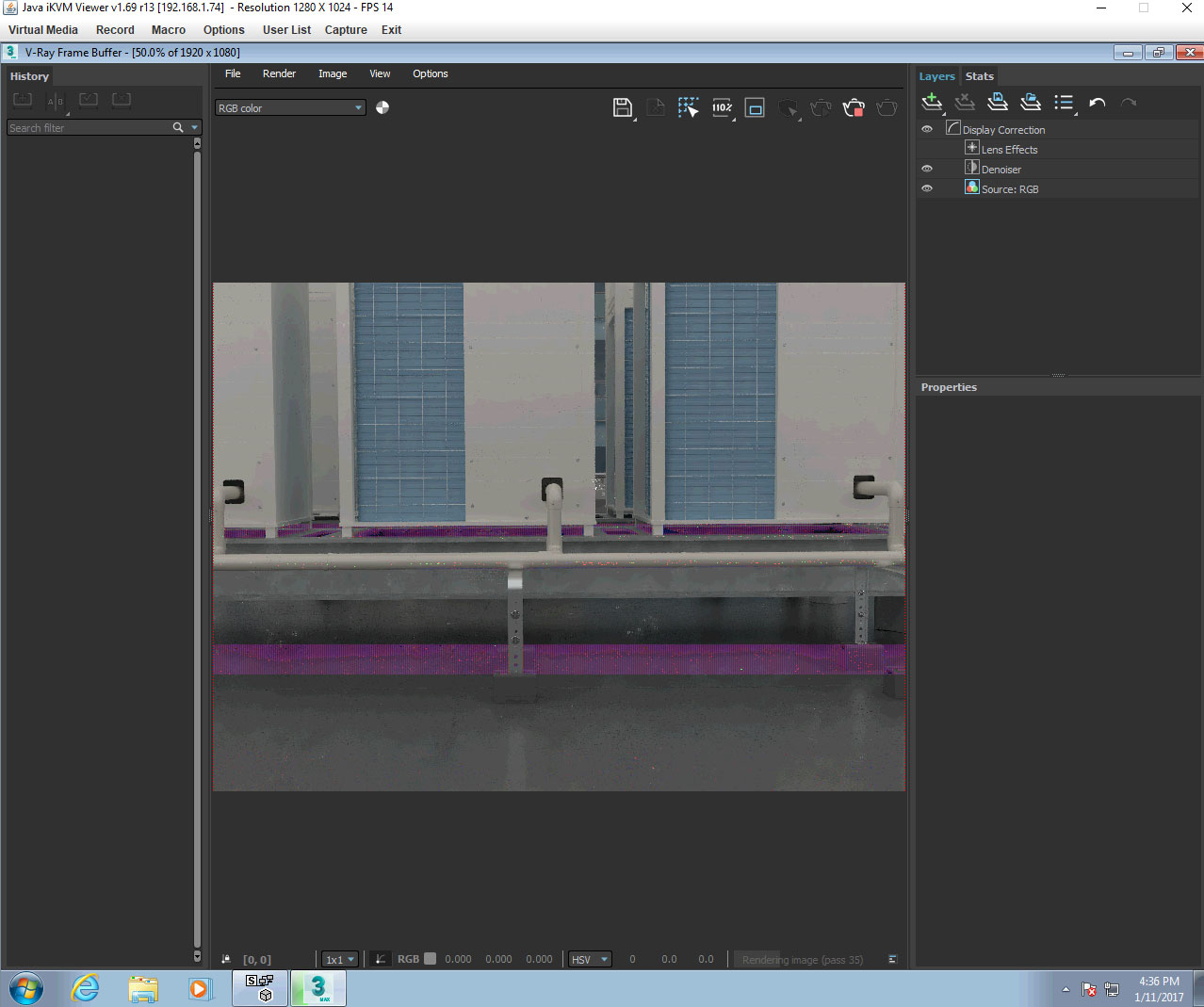Undo the last layer action
1204x1007 pixels.
1097,102
